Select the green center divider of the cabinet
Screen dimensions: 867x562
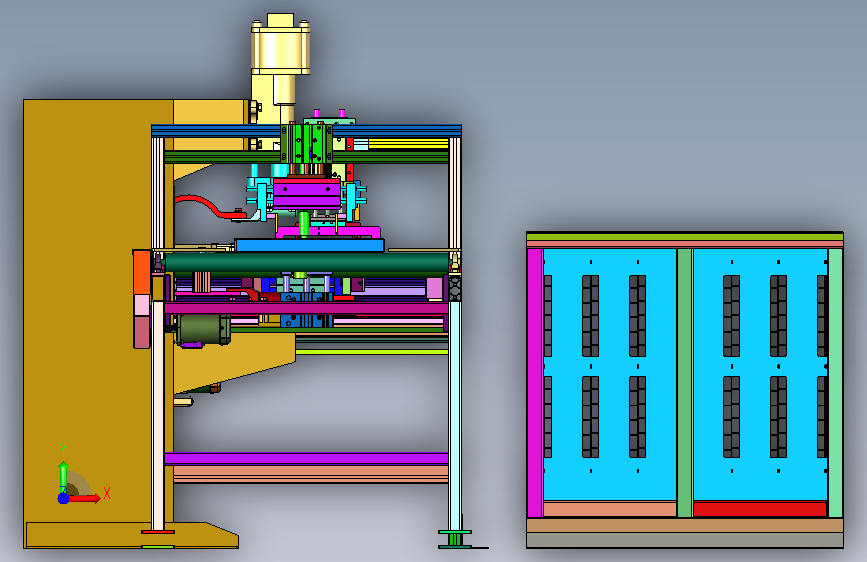click(x=685, y=383)
